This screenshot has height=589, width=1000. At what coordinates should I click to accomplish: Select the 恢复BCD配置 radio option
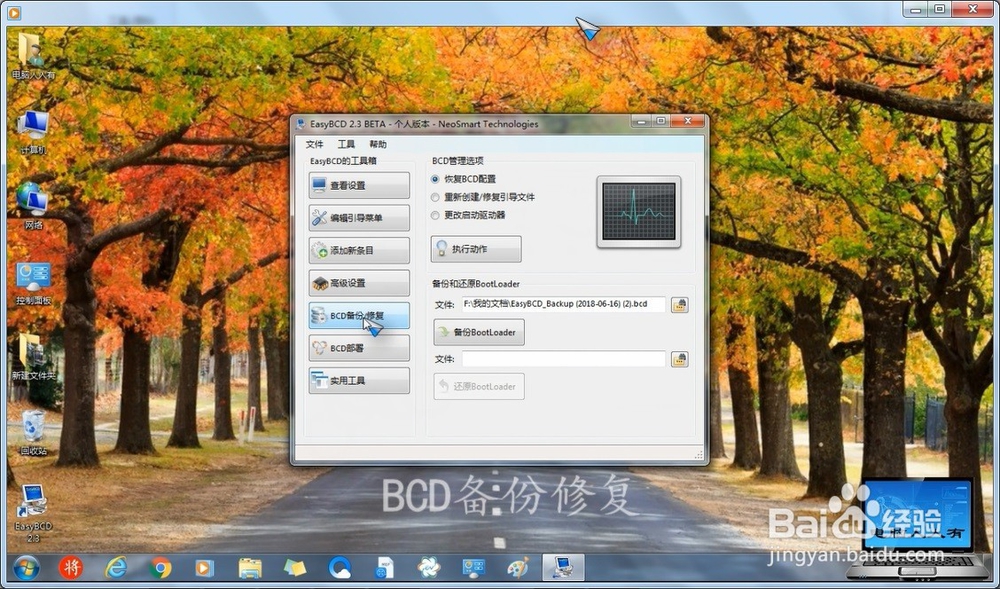point(464,179)
